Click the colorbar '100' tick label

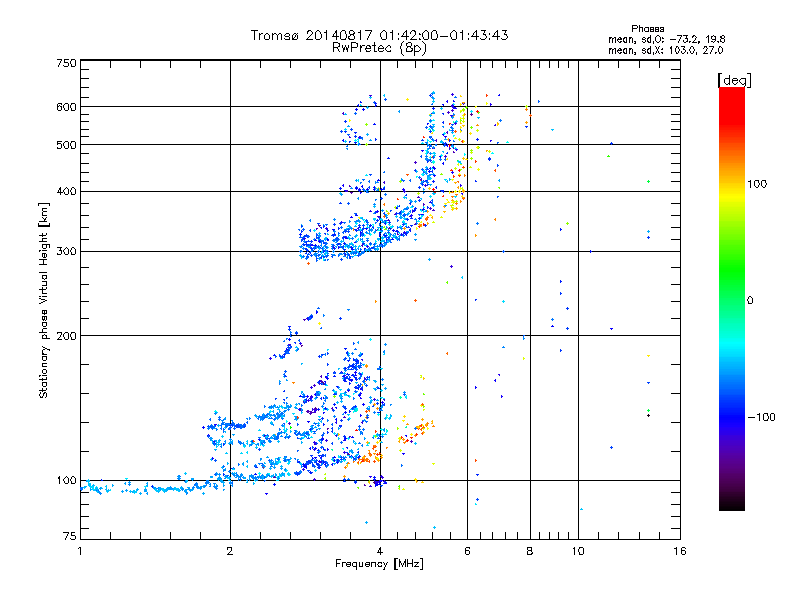coord(757,184)
